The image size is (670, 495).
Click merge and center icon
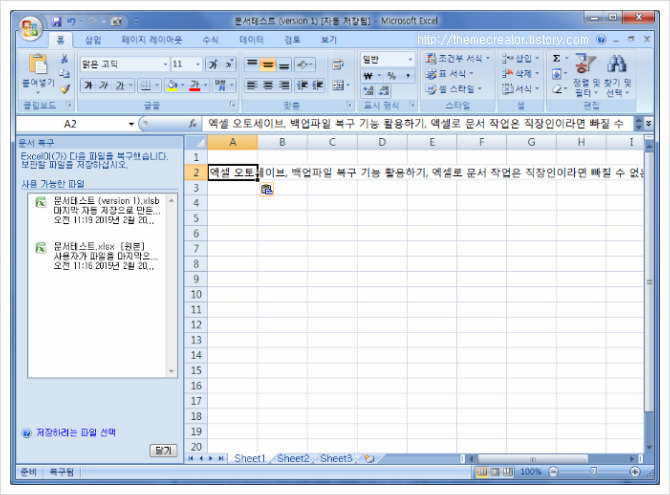(338, 85)
